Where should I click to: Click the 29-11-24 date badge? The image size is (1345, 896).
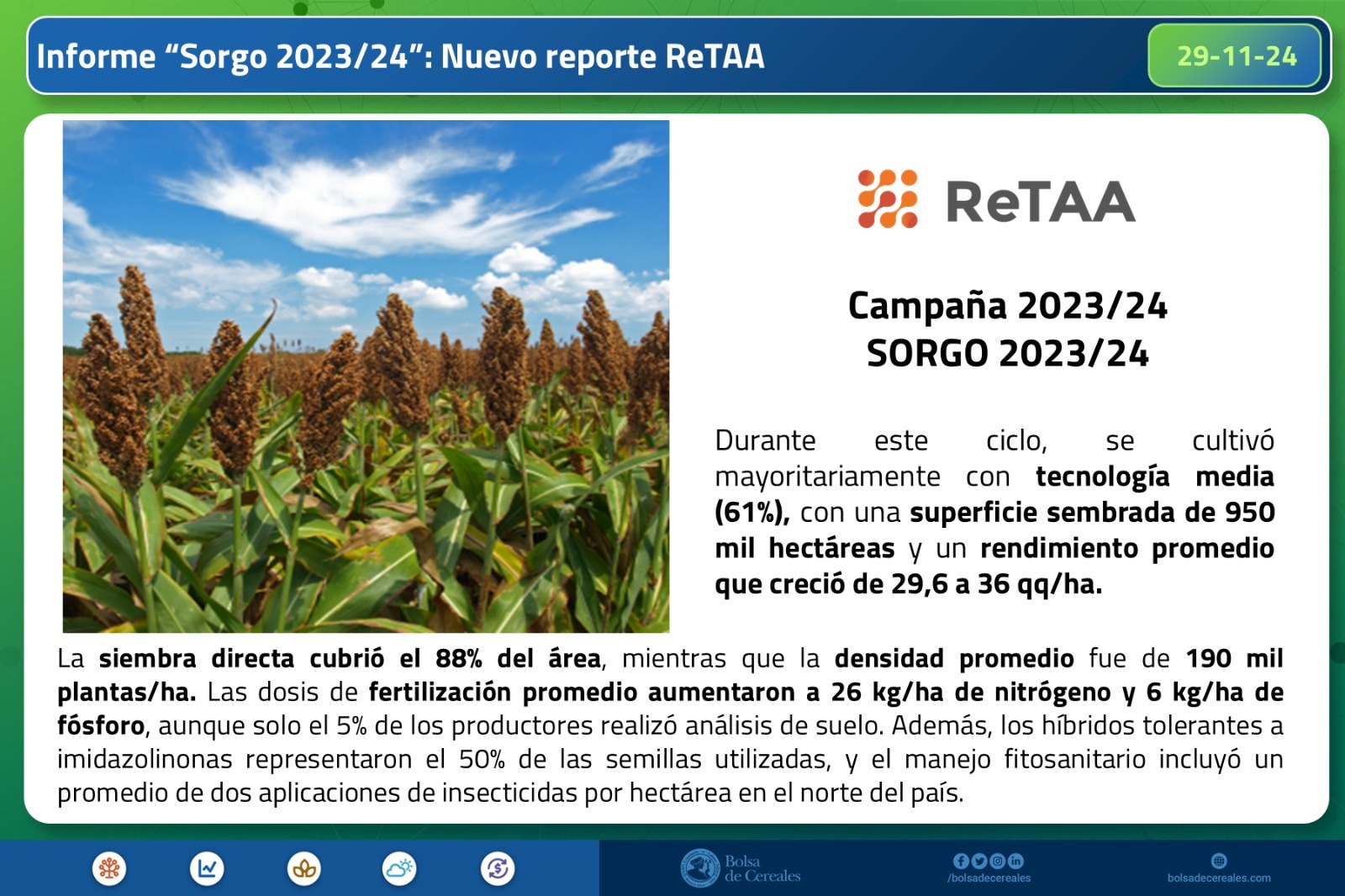click(1236, 56)
